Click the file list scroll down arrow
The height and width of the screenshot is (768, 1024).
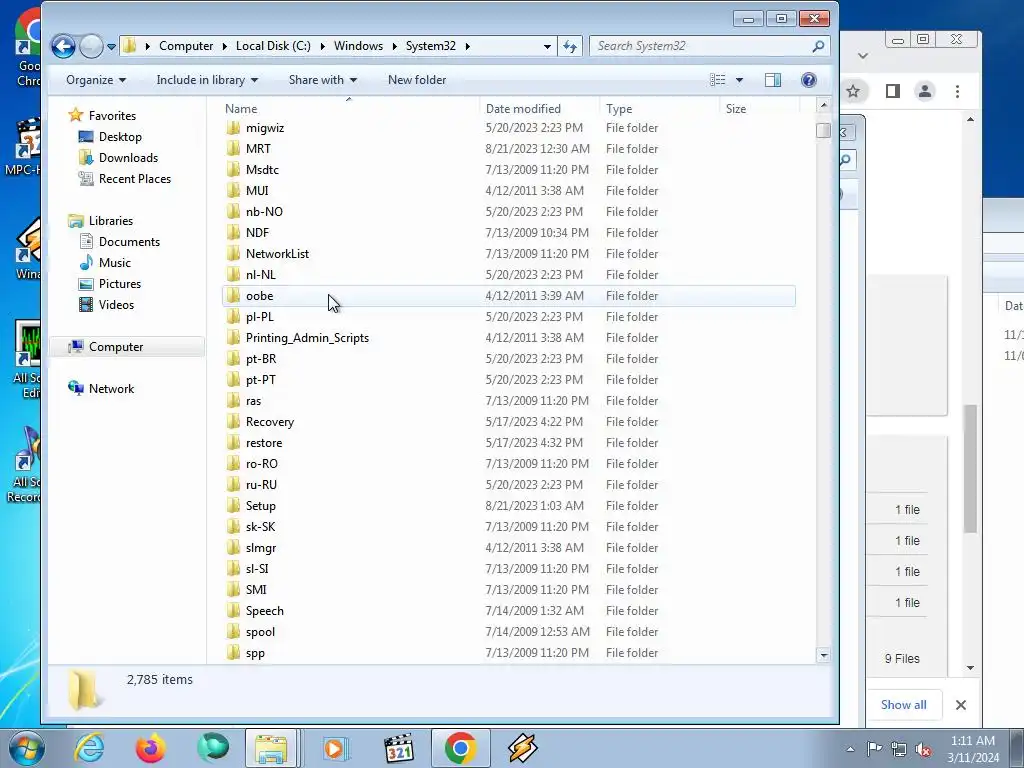[823, 655]
